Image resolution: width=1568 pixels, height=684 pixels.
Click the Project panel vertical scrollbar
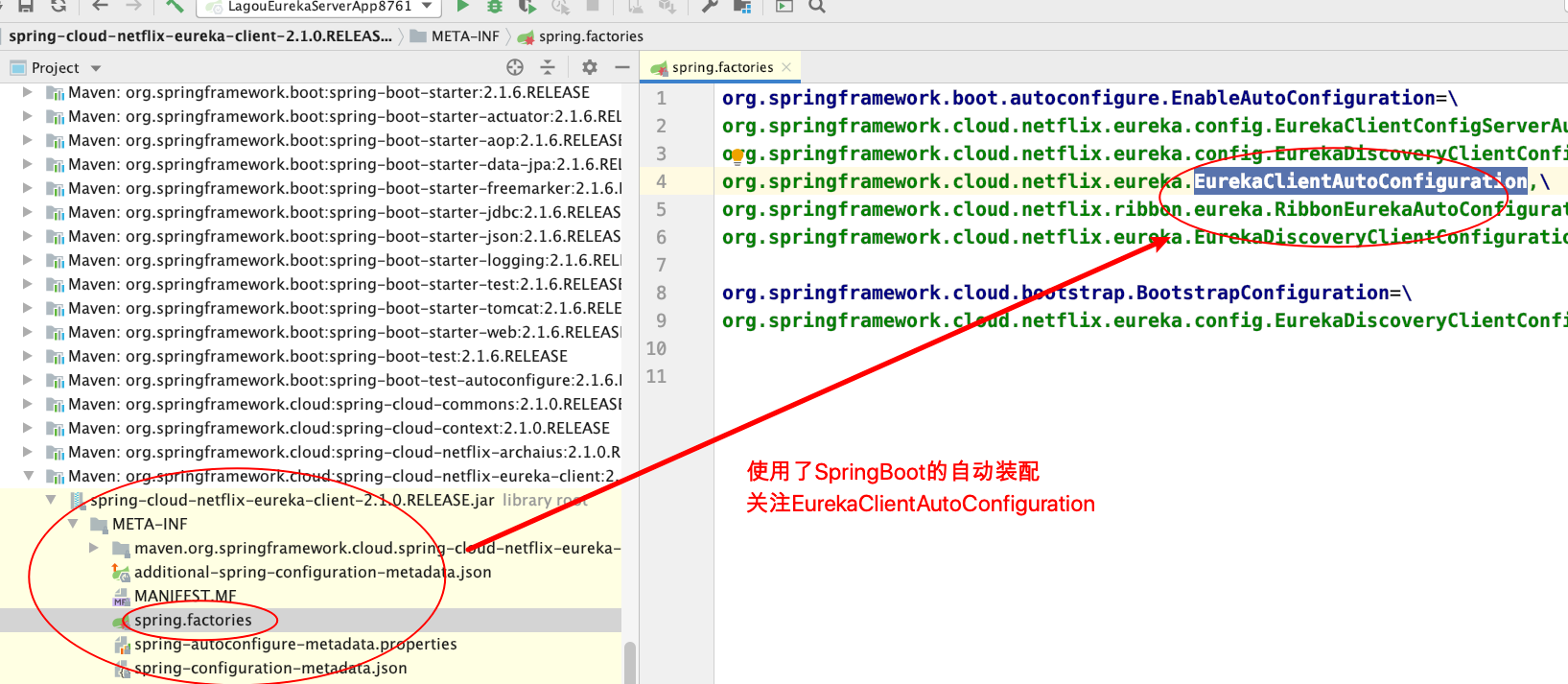coord(630,662)
